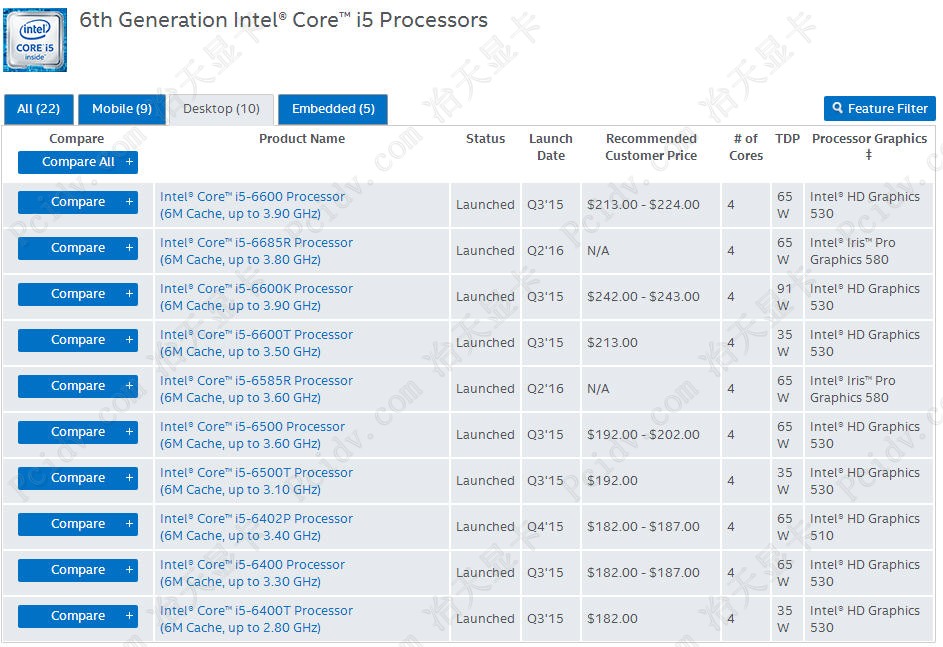This screenshot has width=943, height=647.
Task: Add i5-6500T Processor to compare
Action: tap(78, 478)
